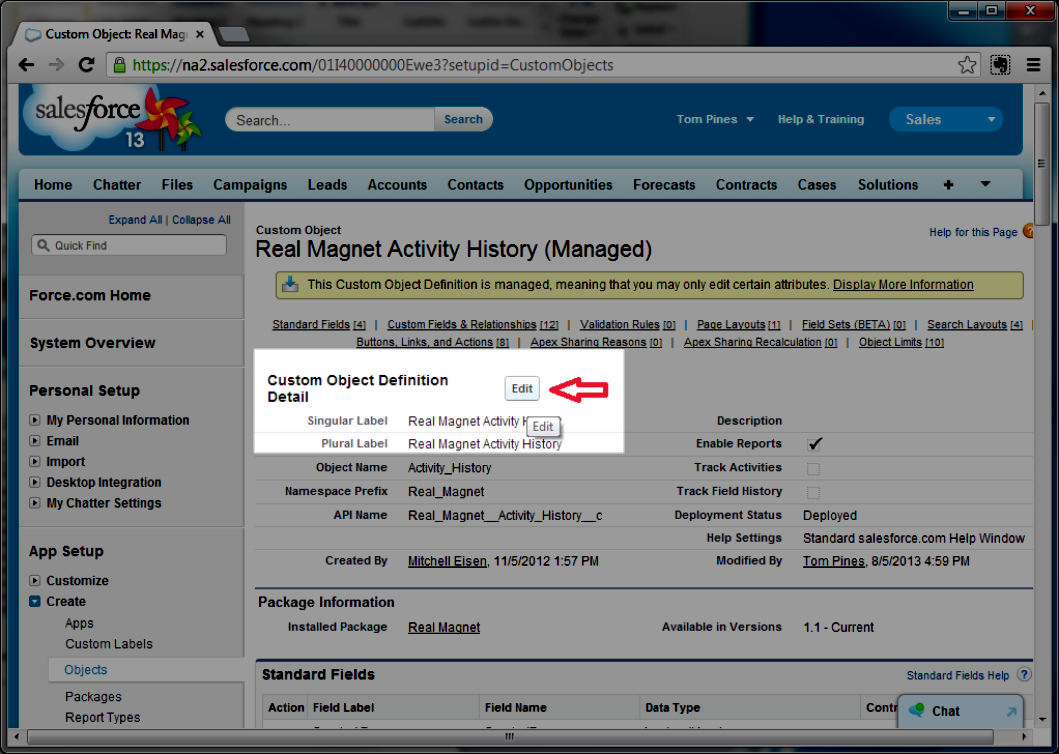Go to the Opportunities tab
Image resolution: width=1059 pixels, height=754 pixels.
point(568,184)
